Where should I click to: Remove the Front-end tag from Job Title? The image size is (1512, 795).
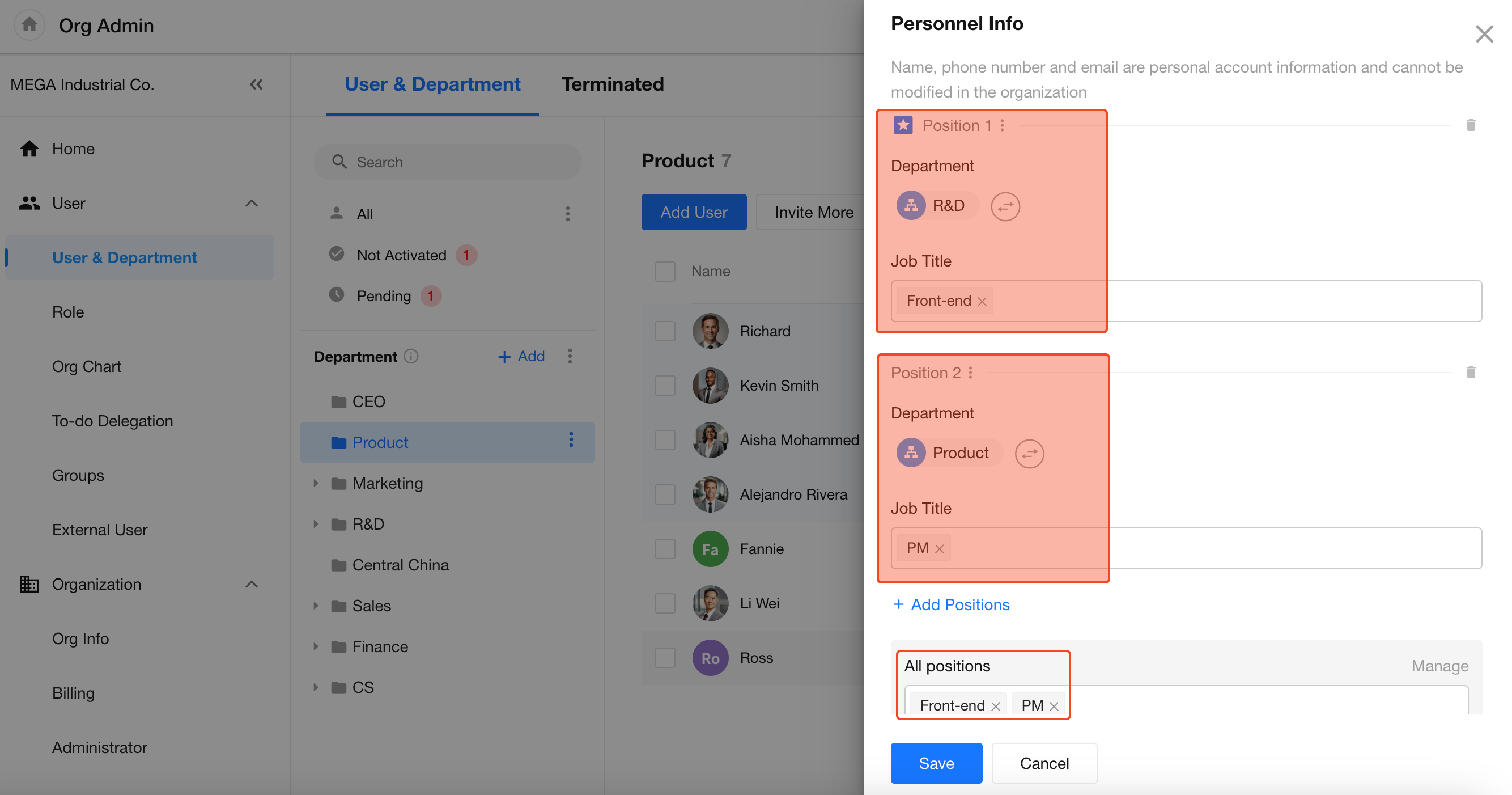(x=982, y=302)
